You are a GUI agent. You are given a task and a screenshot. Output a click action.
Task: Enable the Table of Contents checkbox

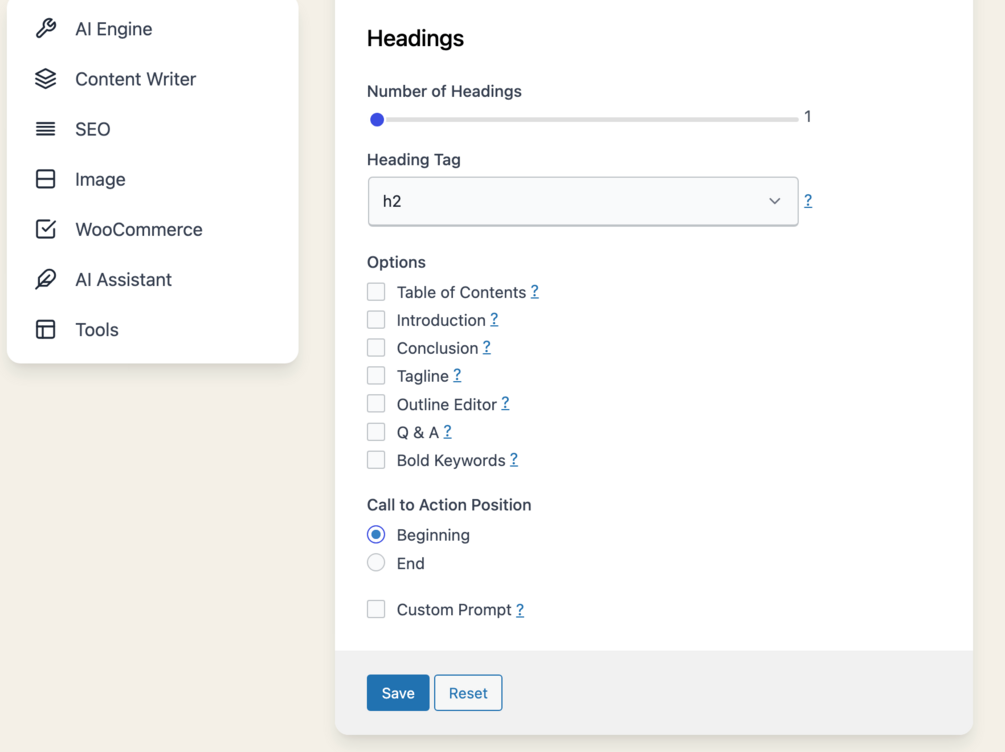point(376,292)
